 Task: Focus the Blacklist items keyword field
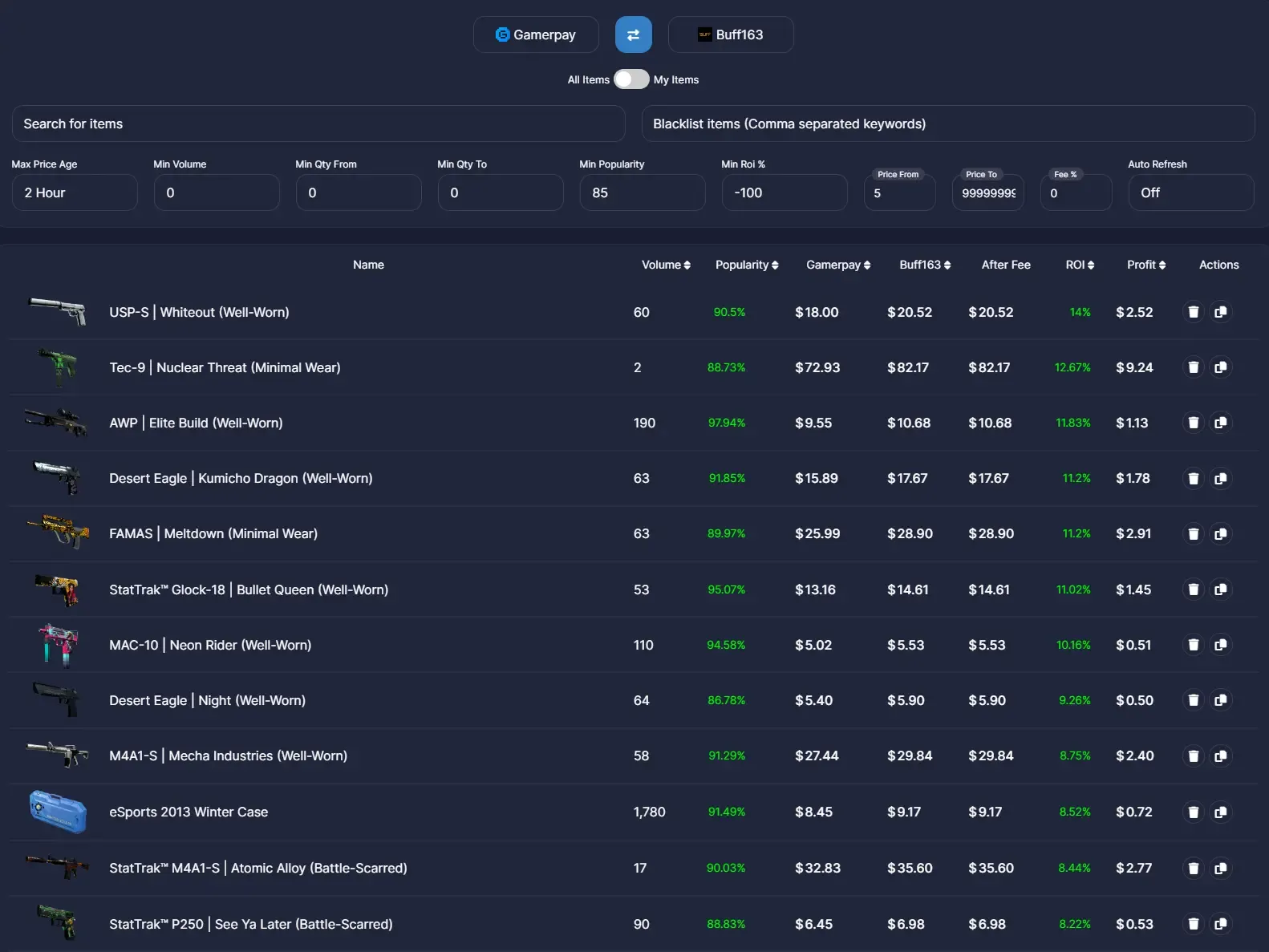pyautogui.click(x=948, y=124)
